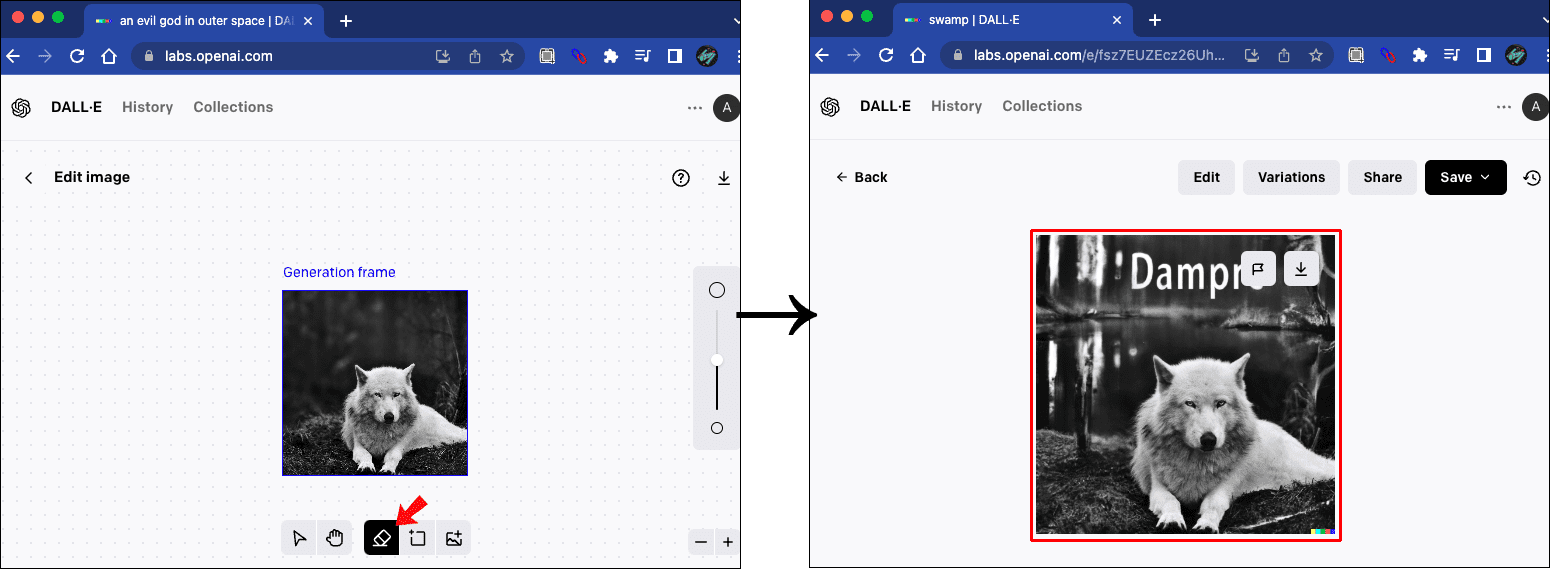Reload the page in swamp window
1550x569 pixels.
(886, 55)
